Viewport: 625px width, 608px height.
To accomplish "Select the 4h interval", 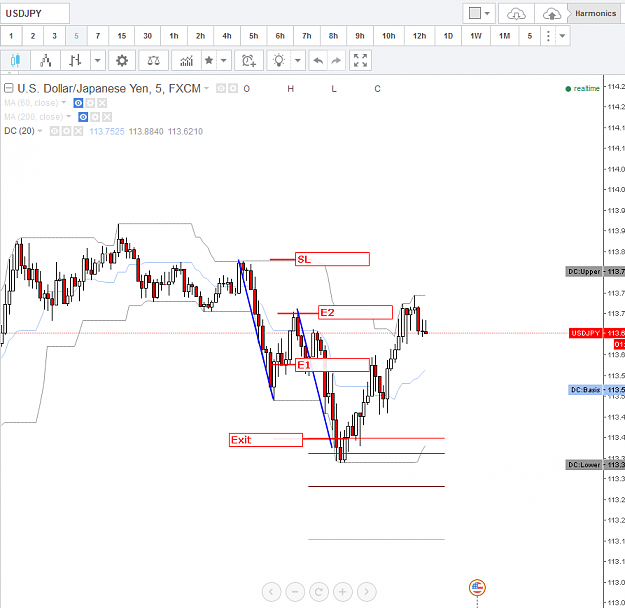I will pyautogui.click(x=227, y=36).
